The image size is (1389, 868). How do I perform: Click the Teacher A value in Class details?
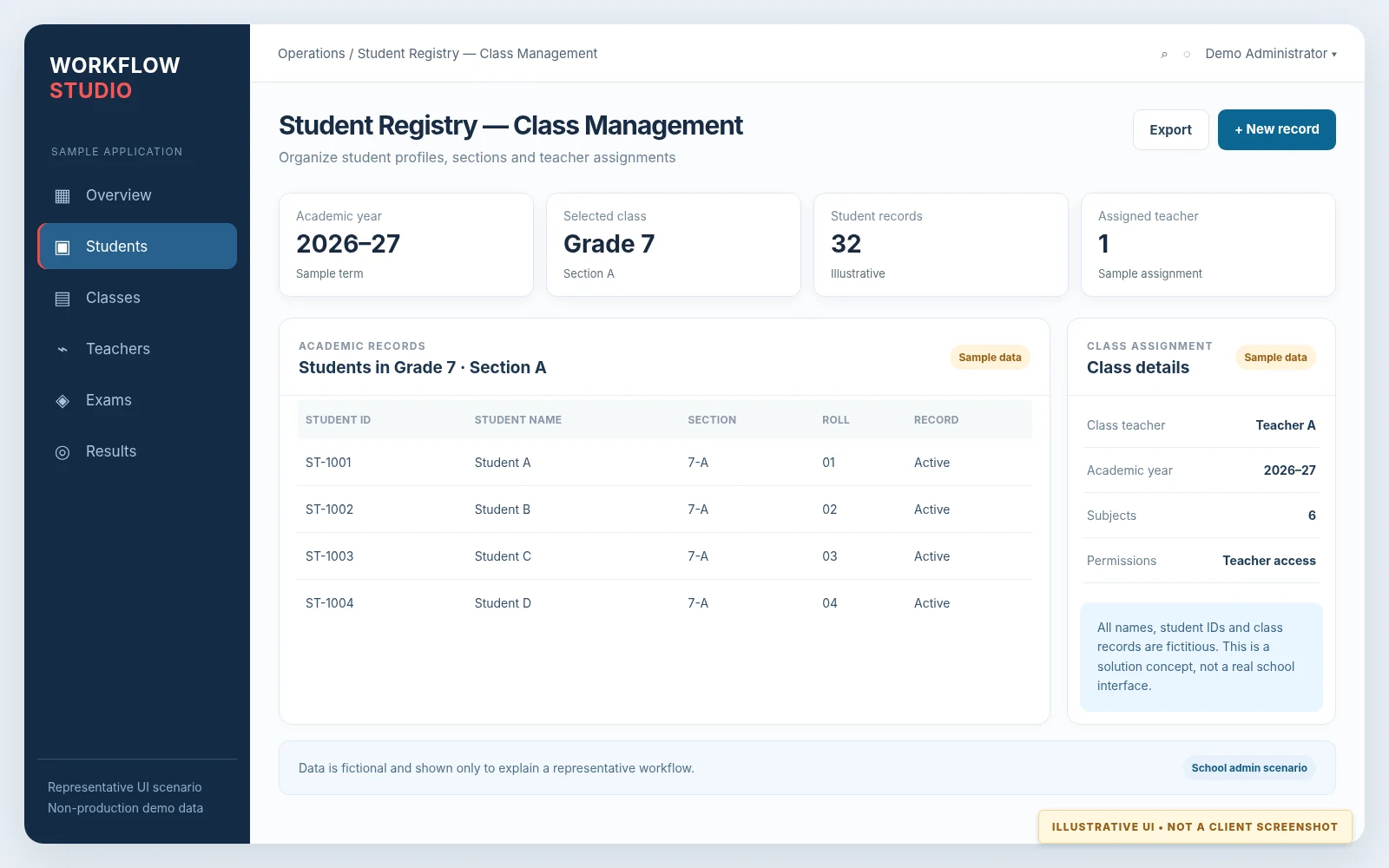(1286, 425)
